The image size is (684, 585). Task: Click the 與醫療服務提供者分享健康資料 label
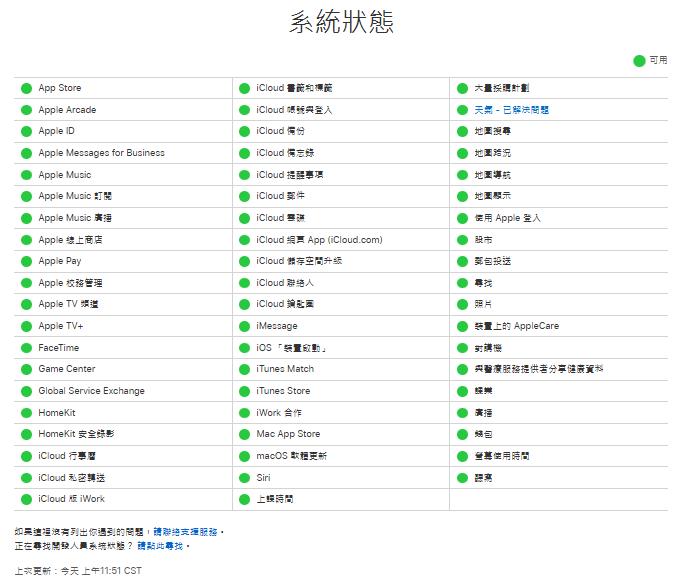(539, 369)
